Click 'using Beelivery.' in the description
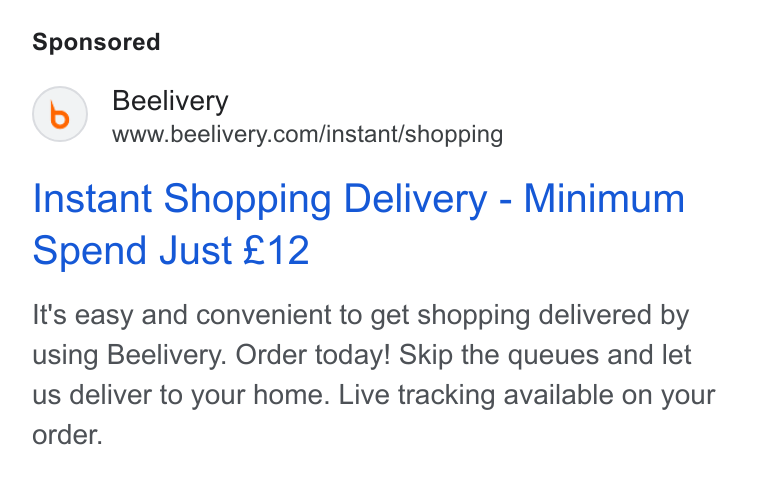 click(129, 355)
